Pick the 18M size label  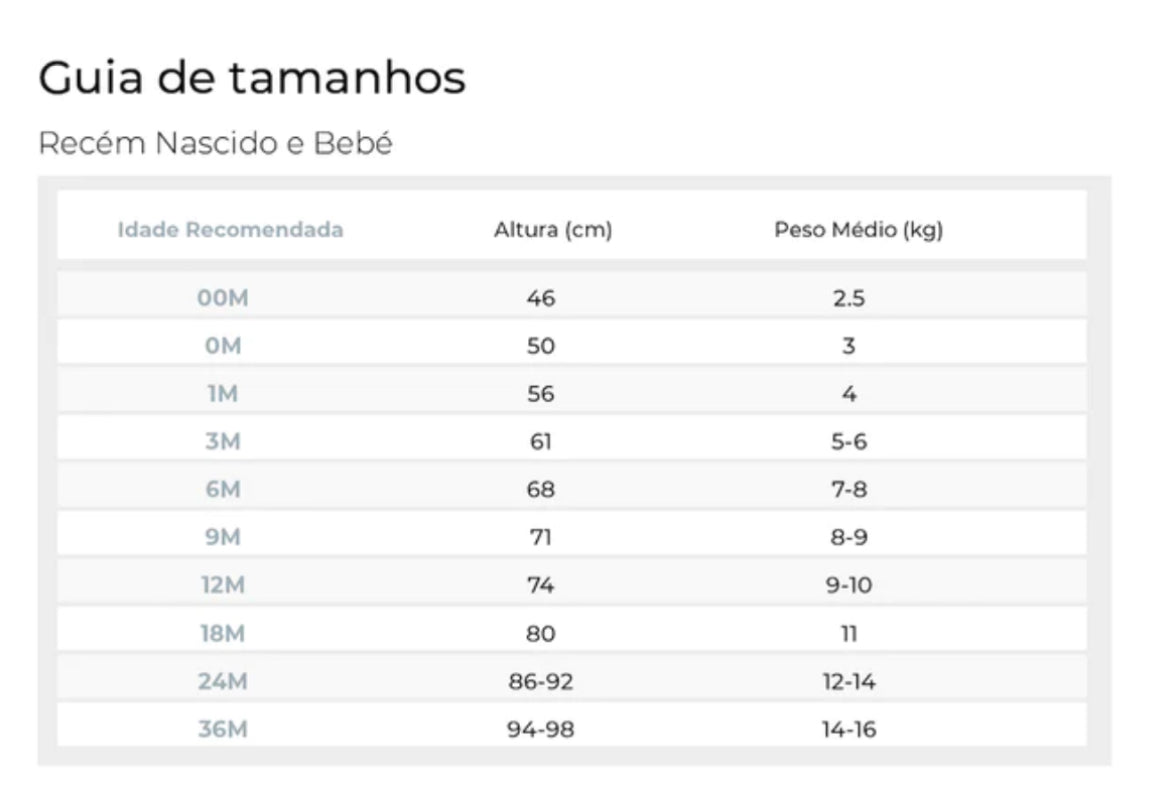tap(223, 634)
